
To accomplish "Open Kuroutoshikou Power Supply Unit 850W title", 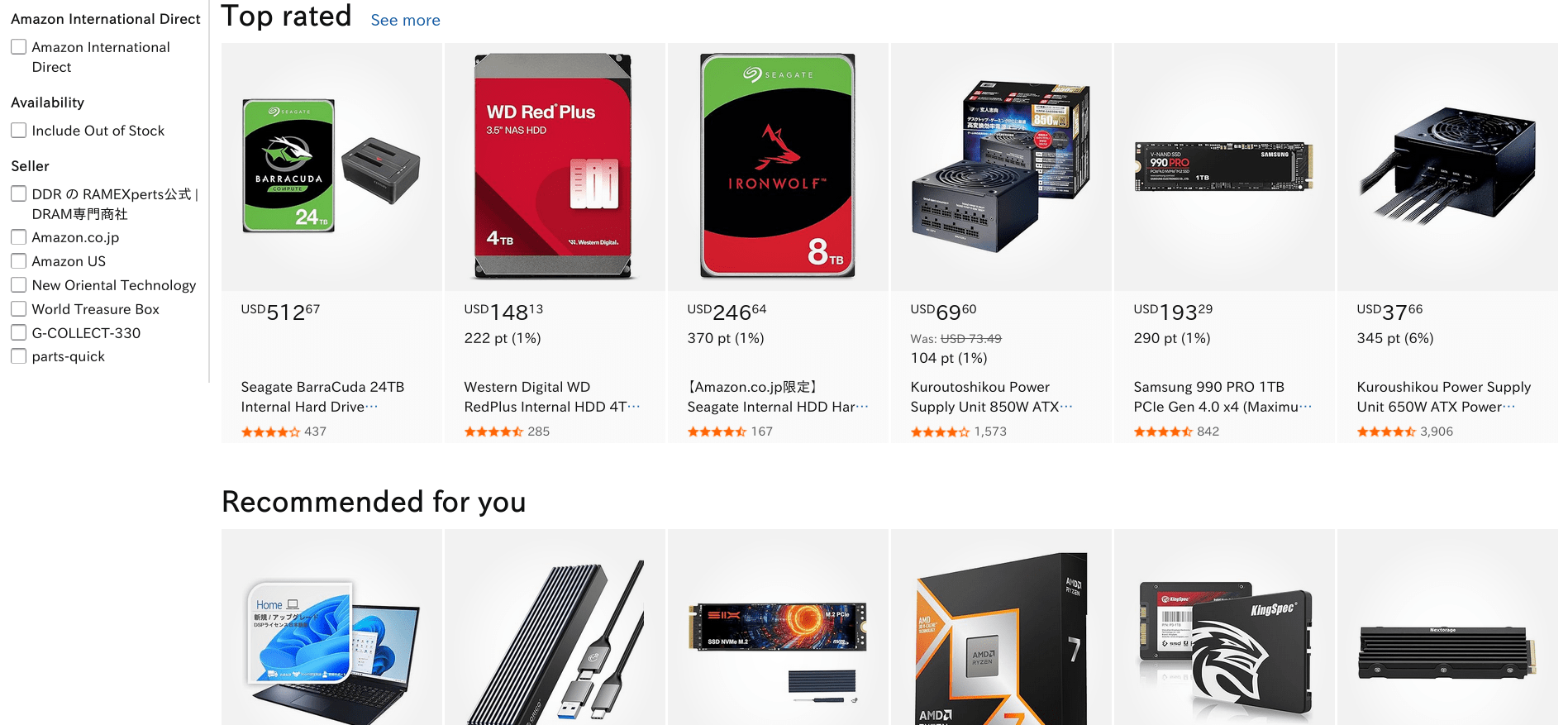I will (x=991, y=397).
